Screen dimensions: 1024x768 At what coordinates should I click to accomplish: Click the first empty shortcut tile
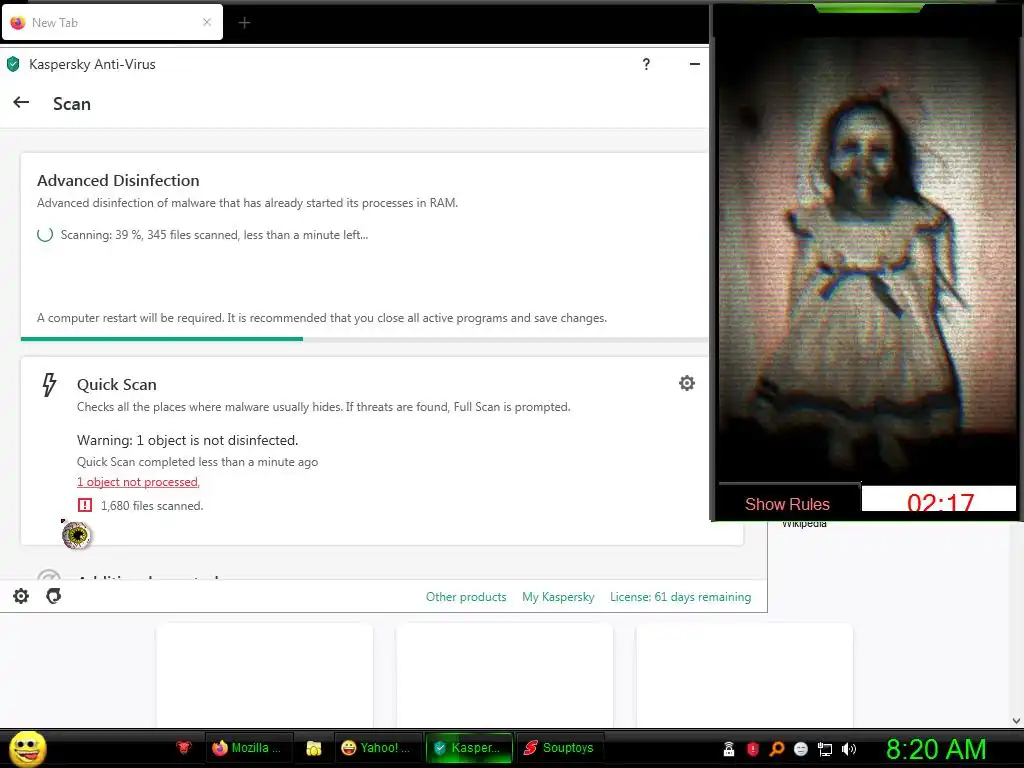pos(264,675)
